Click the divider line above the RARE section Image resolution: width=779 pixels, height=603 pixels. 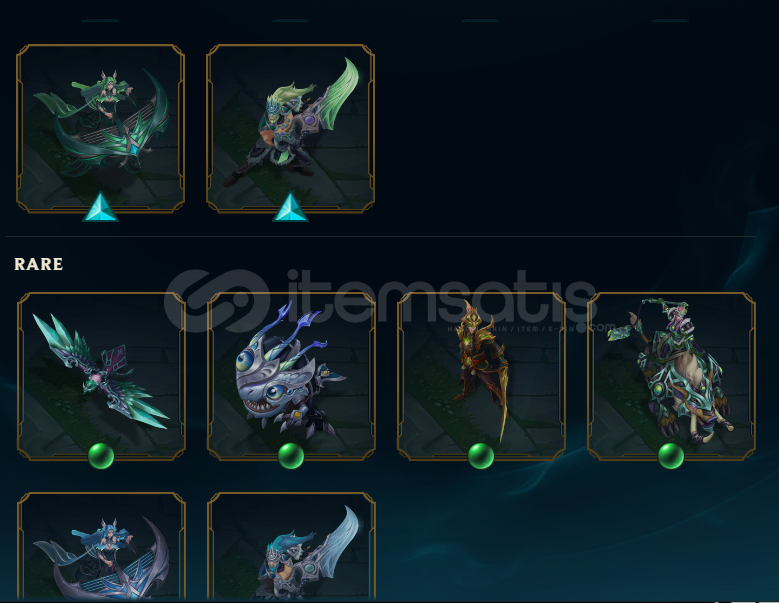381,236
